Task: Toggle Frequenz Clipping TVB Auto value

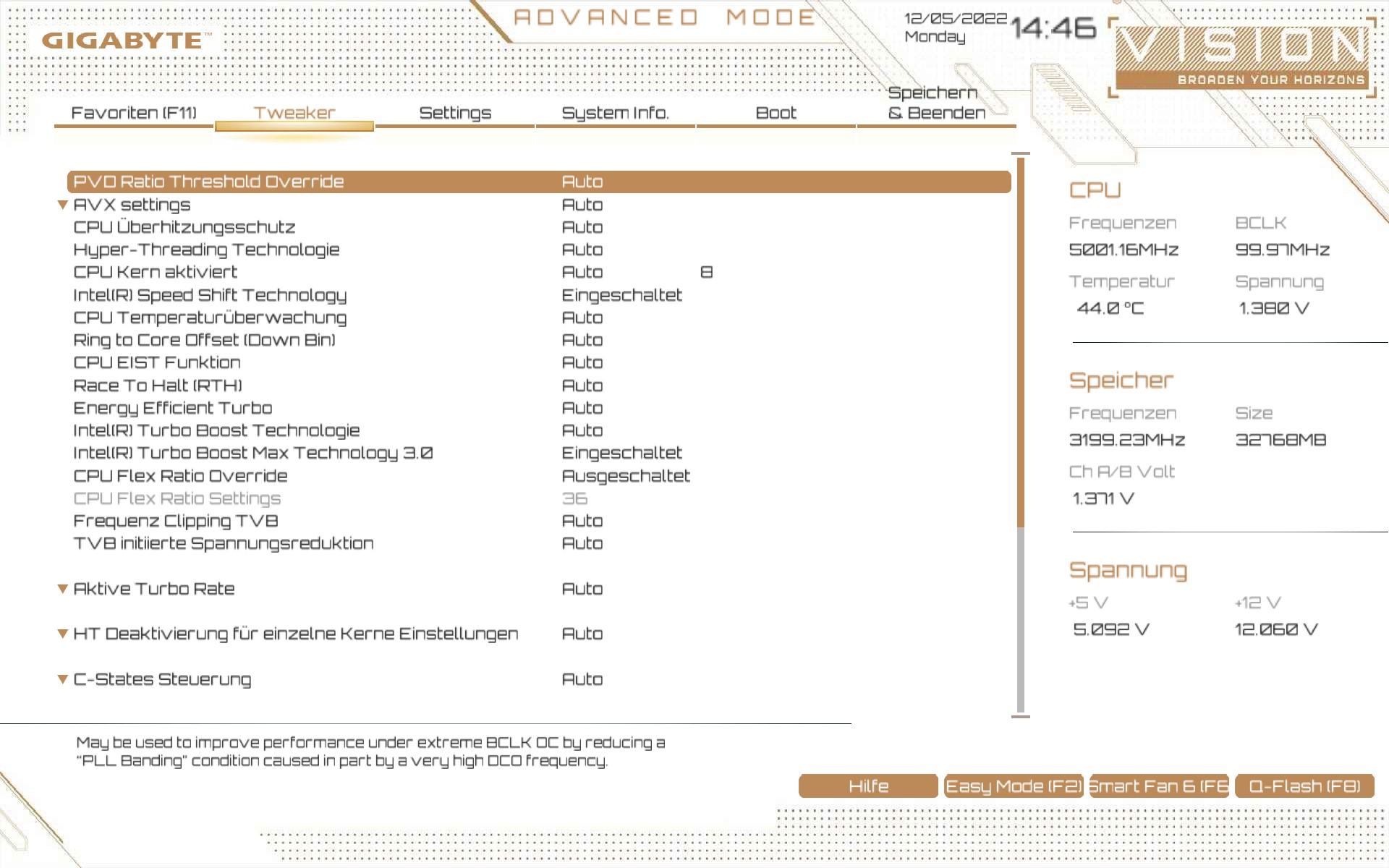Action: 582,521
